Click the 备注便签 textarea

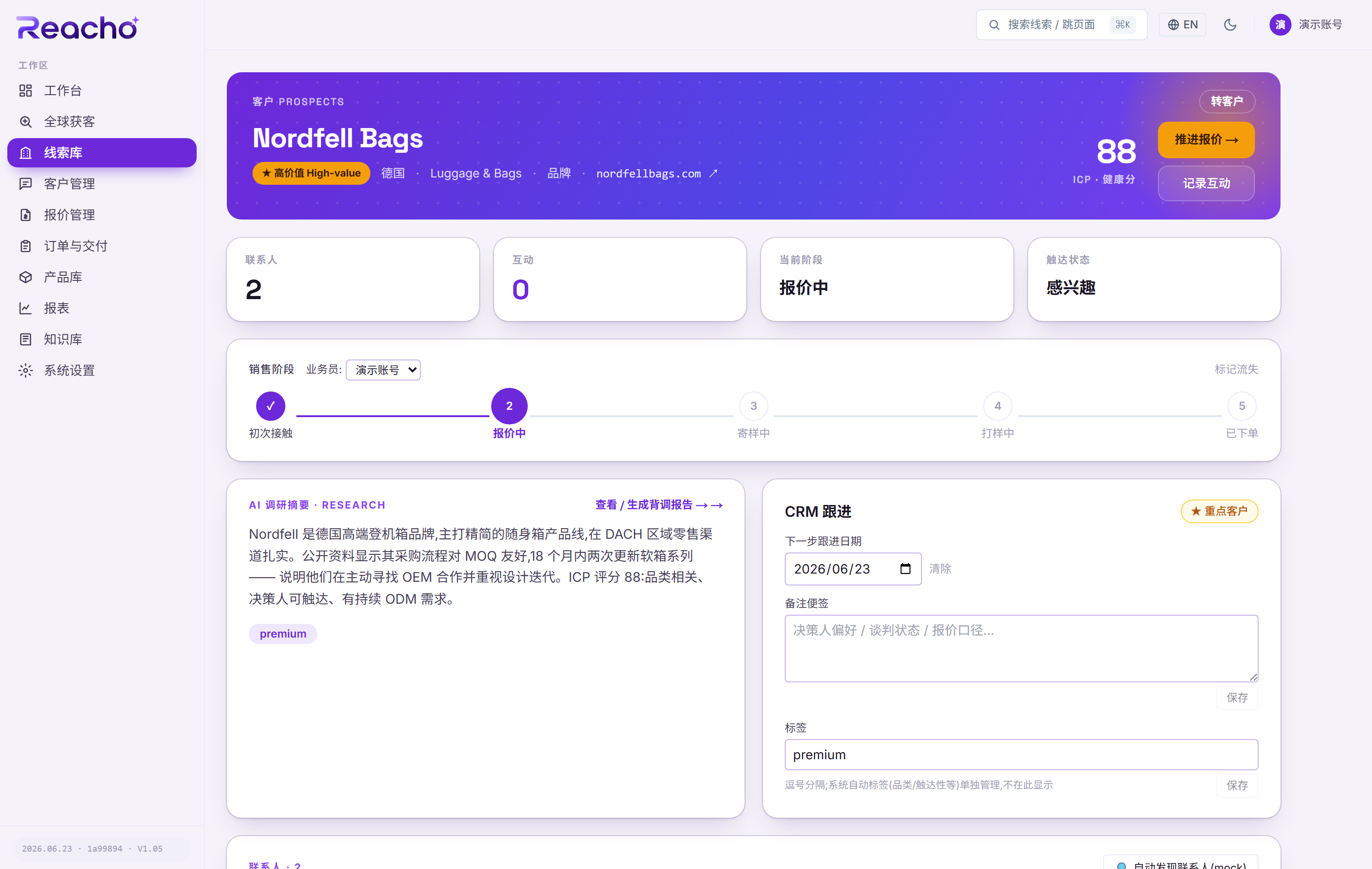point(1021,649)
